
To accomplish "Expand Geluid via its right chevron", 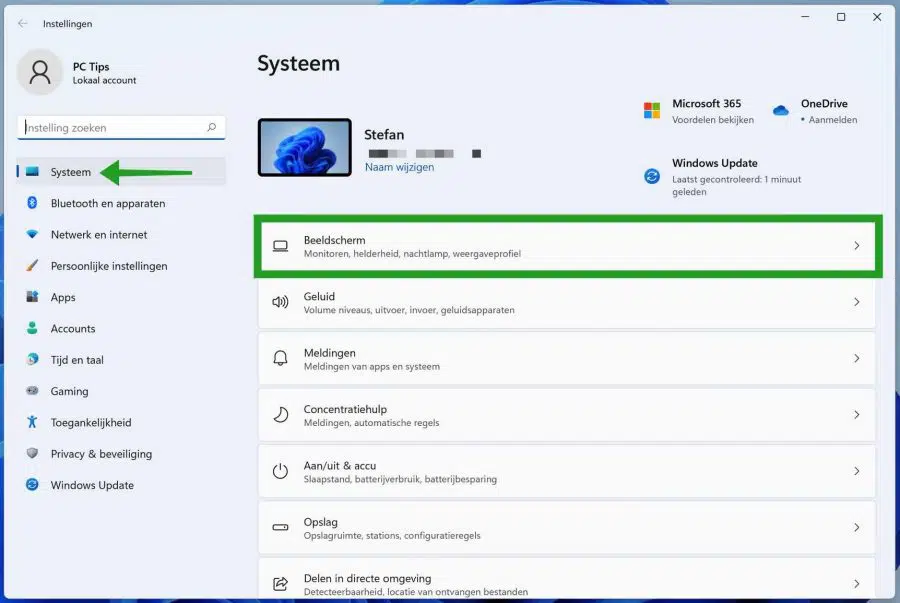I will pos(856,302).
